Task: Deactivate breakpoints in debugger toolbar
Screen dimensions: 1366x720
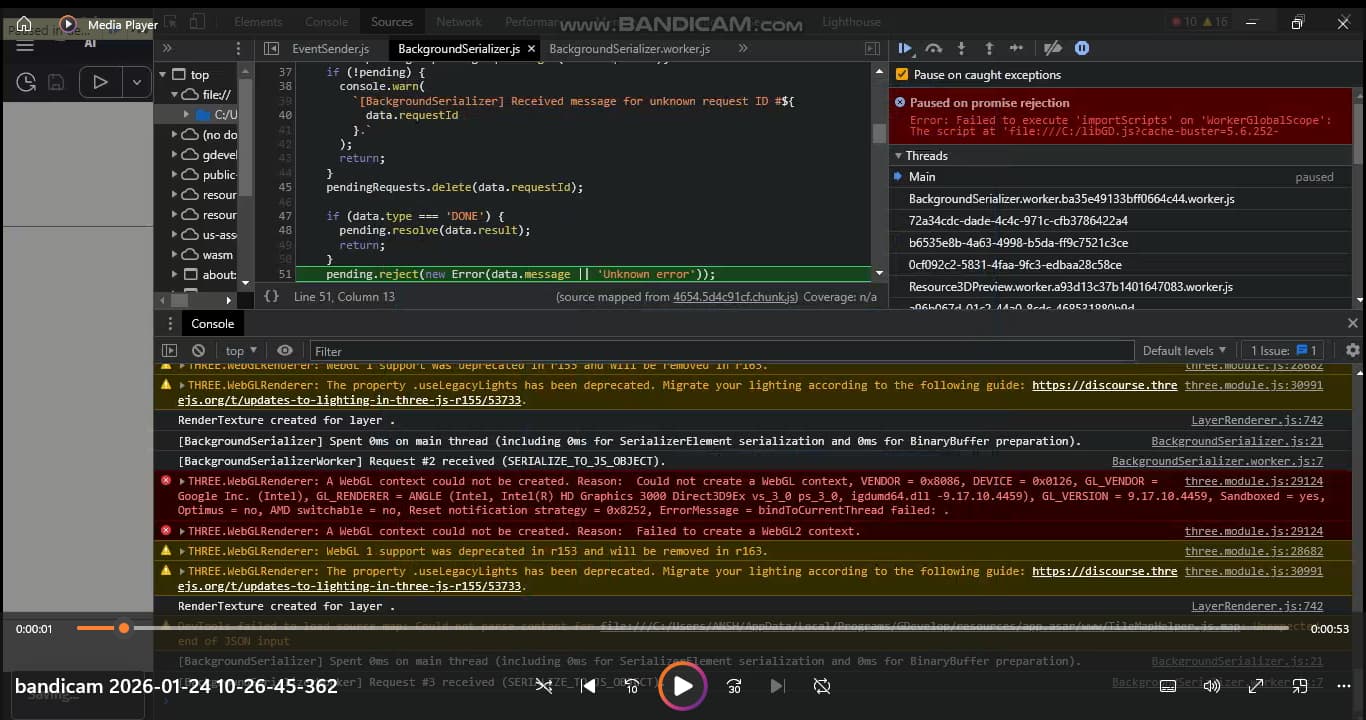Action: (1052, 48)
